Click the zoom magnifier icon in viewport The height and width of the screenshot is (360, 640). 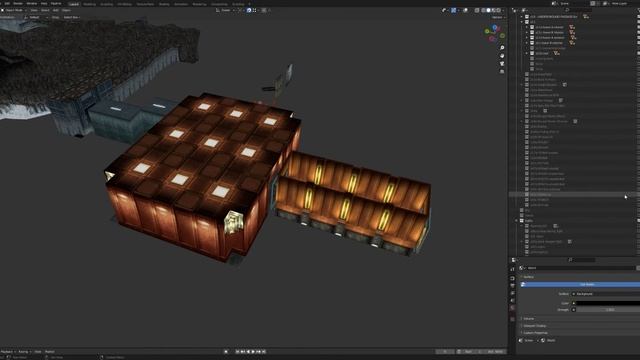[502, 48]
